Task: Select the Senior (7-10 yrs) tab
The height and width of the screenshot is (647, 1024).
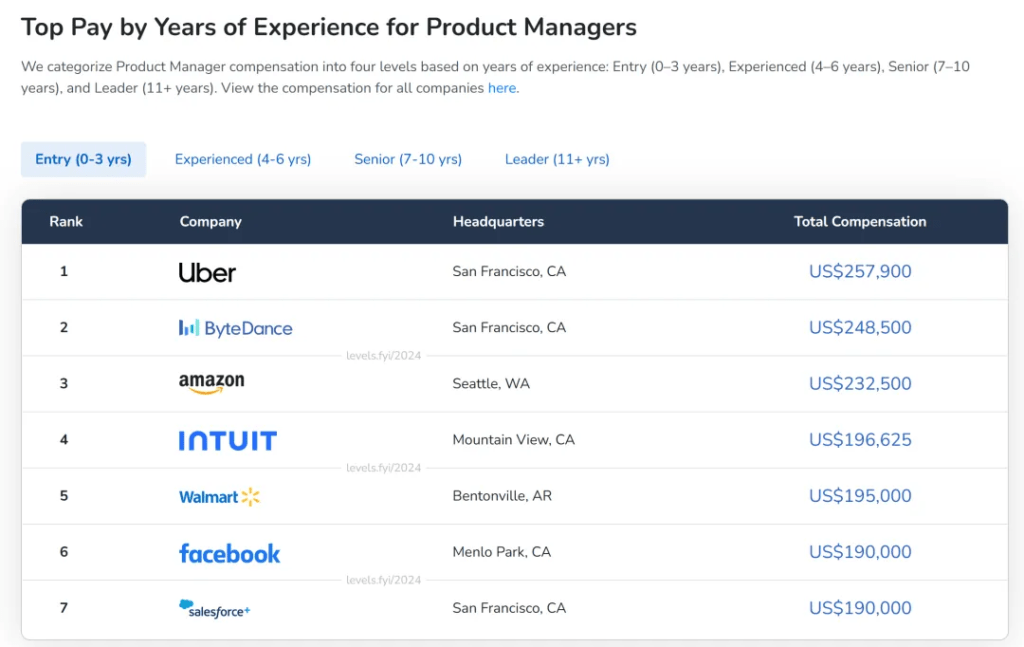Action: [408, 159]
